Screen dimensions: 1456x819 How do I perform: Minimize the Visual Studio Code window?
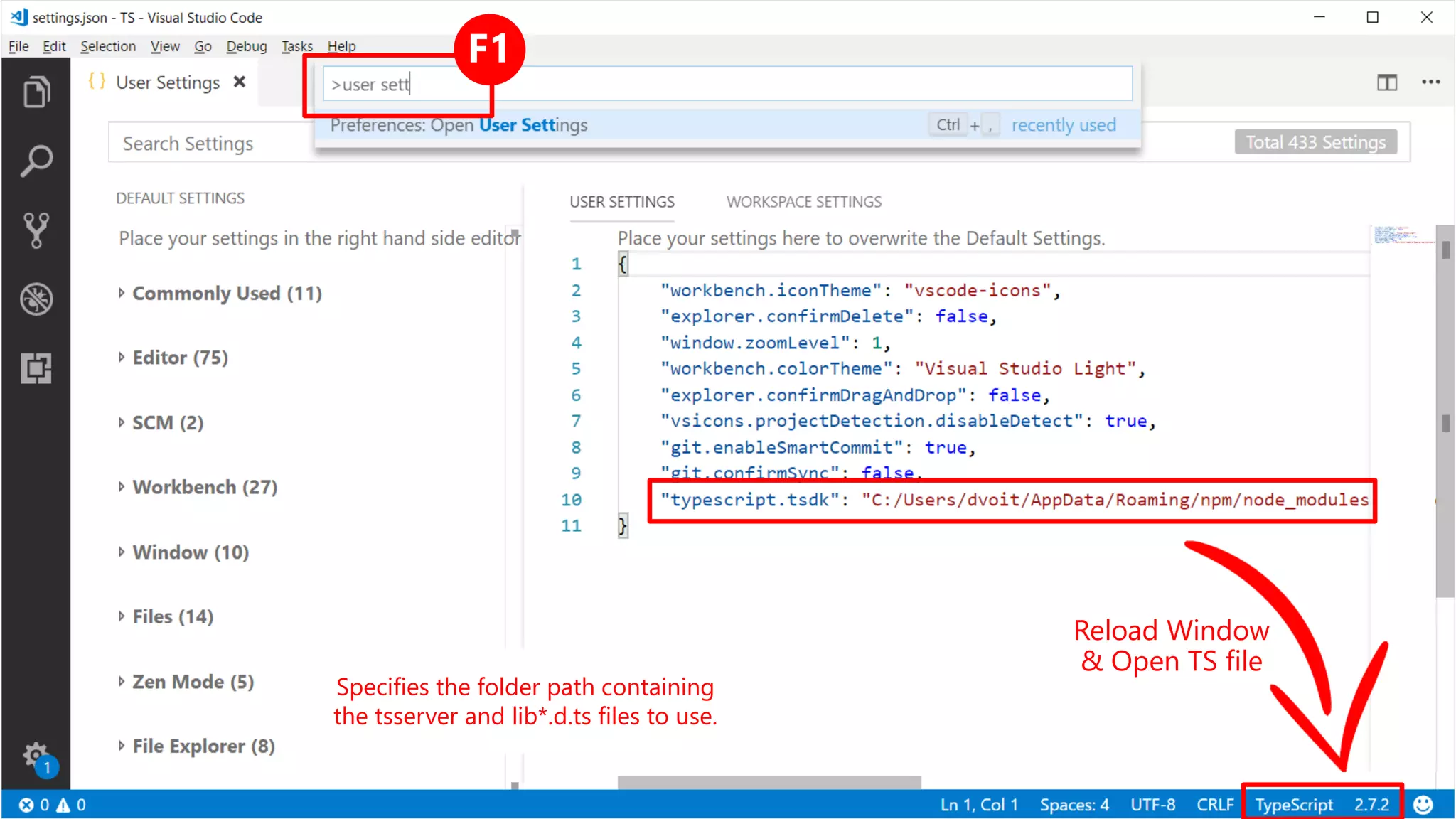[1319, 17]
